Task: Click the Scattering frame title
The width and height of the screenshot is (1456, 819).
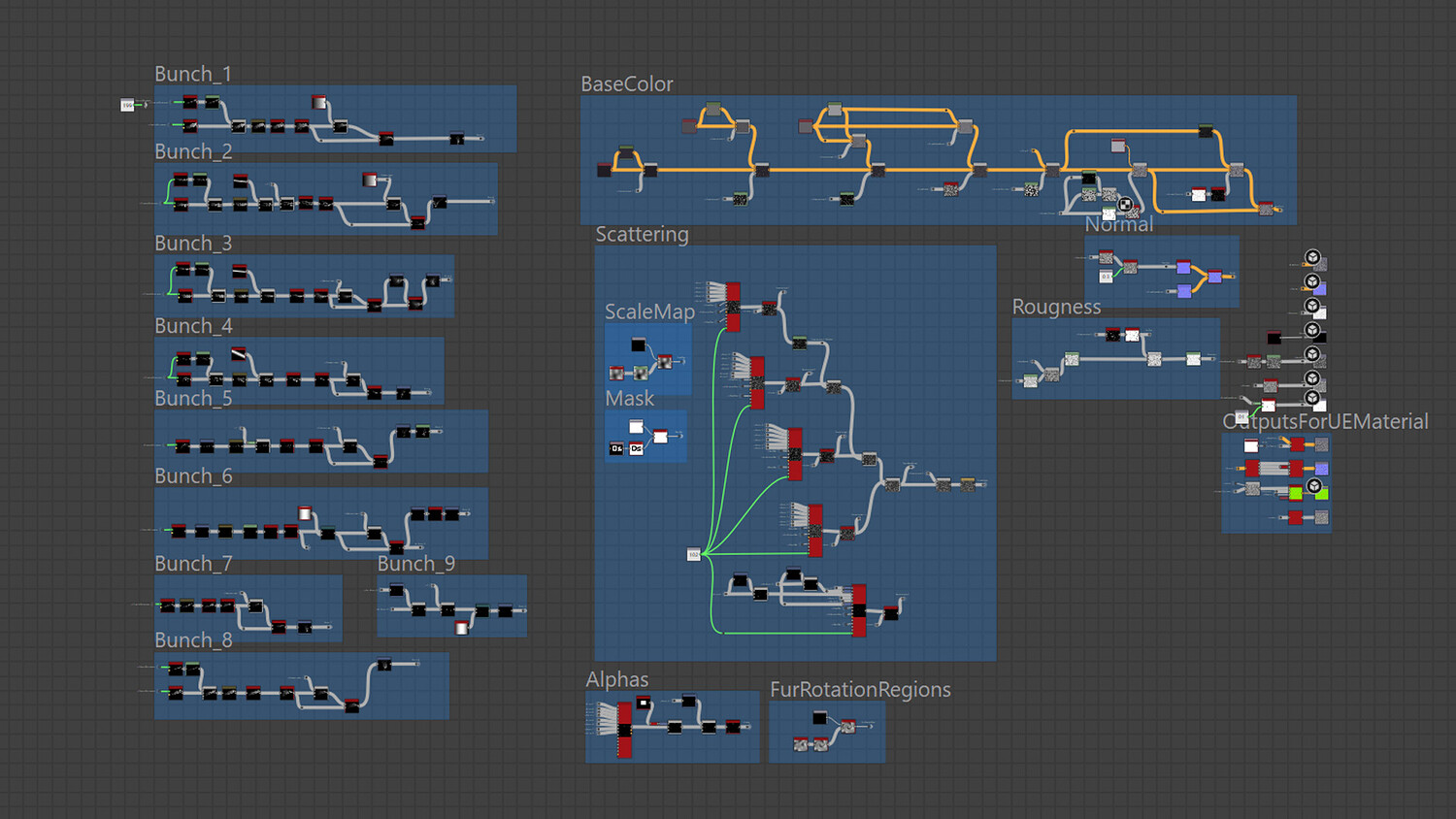Action: coord(642,234)
